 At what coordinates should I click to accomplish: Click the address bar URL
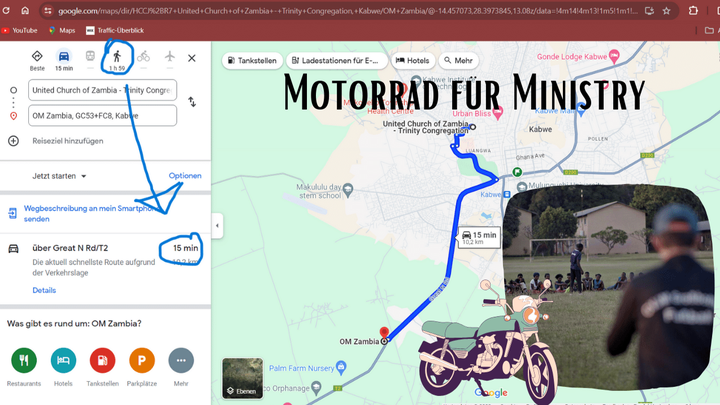pyautogui.click(x=348, y=11)
